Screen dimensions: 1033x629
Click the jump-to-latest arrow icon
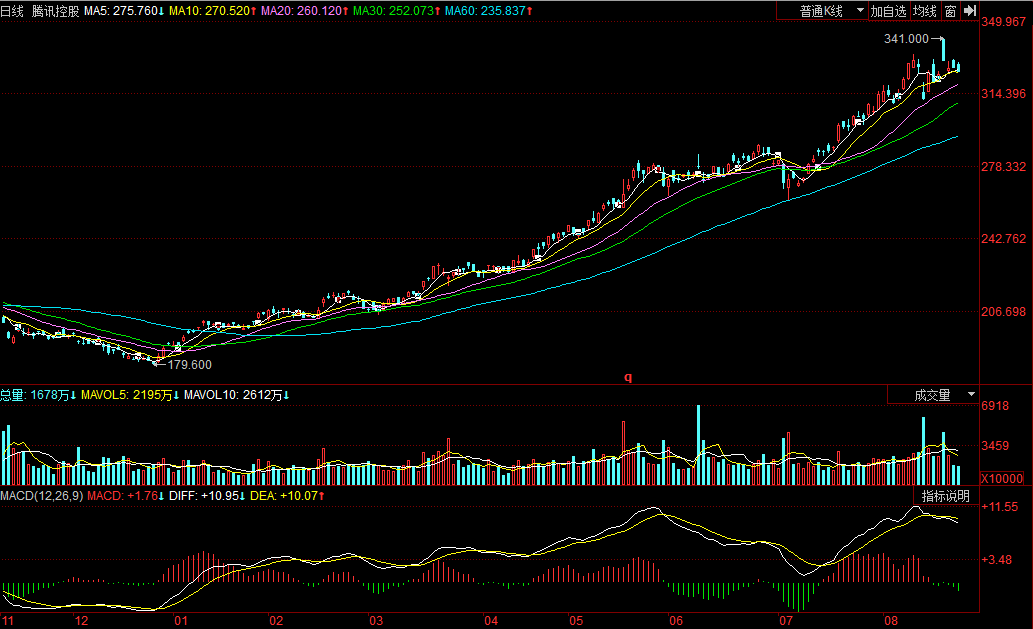coord(970,11)
